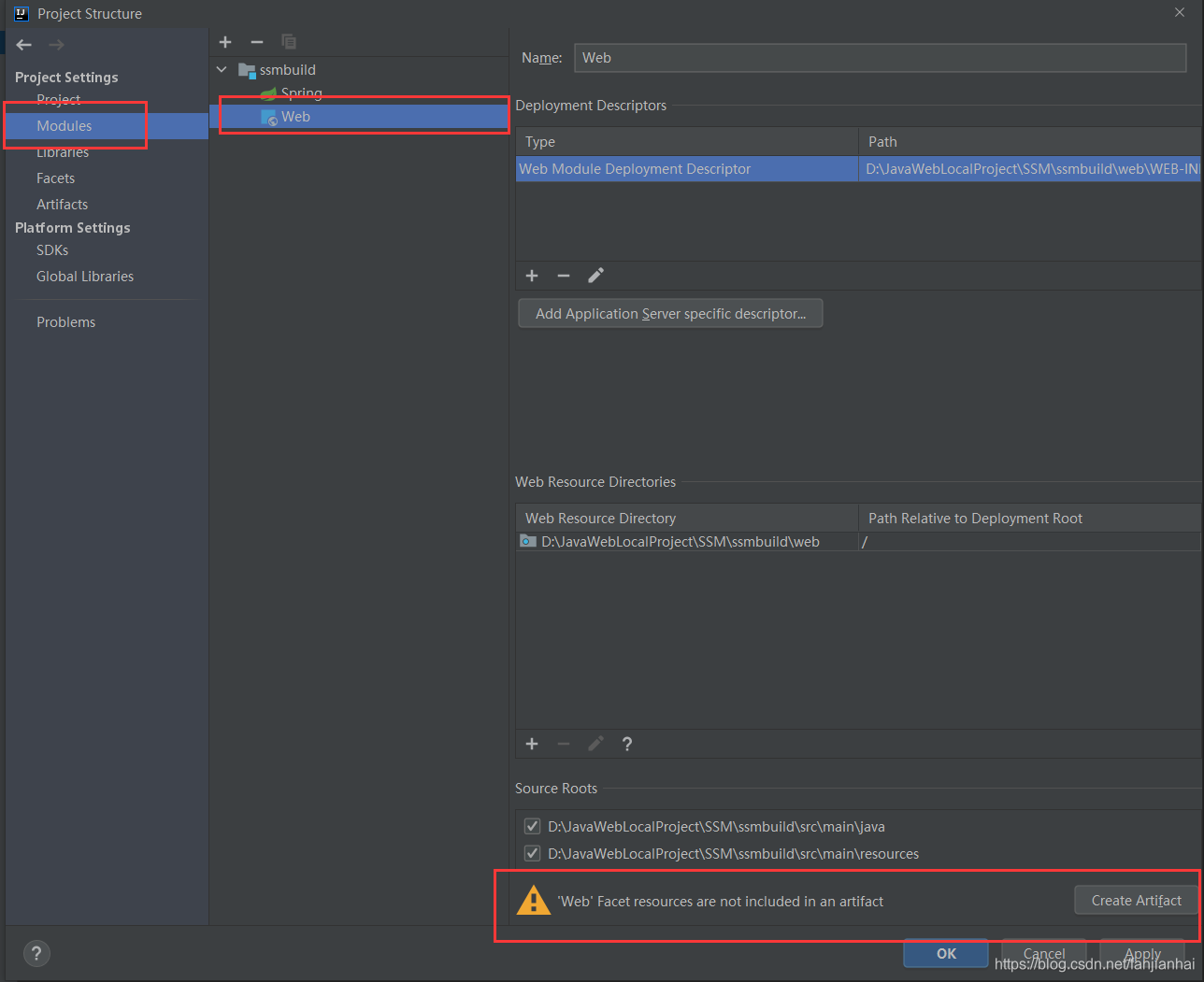The width and height of the screenshot is (1204, 982).
Task: Click the Spring facet leaf icon
Action: (268, 93)
